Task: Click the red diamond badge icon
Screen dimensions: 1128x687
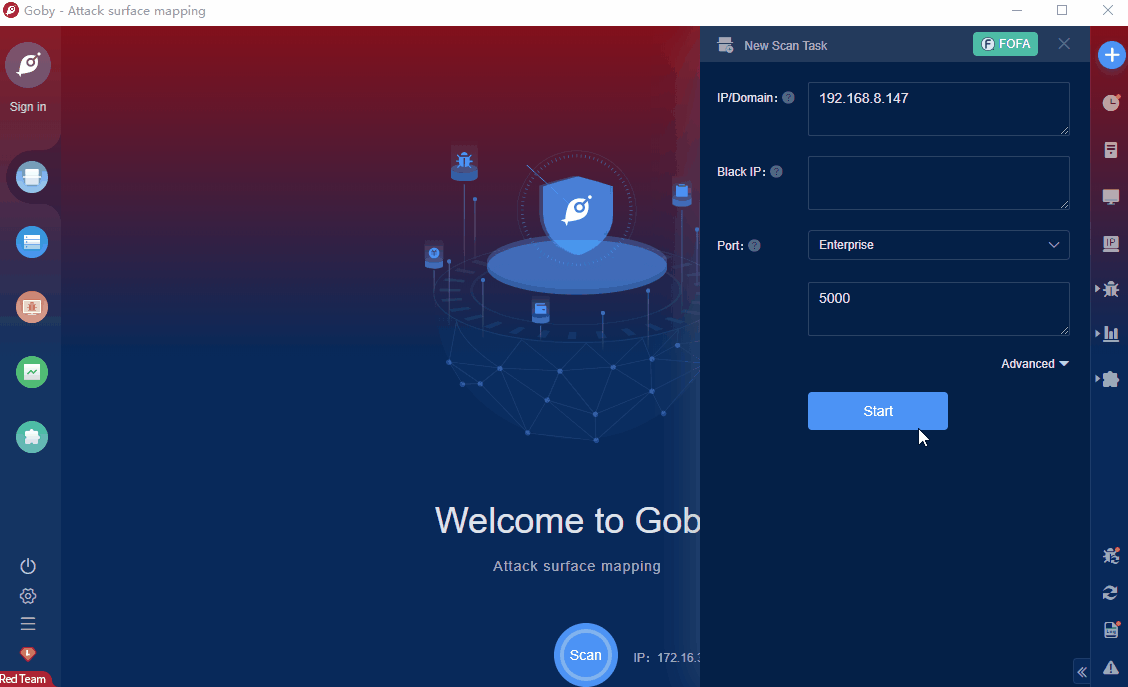Action: click(28, 654)
